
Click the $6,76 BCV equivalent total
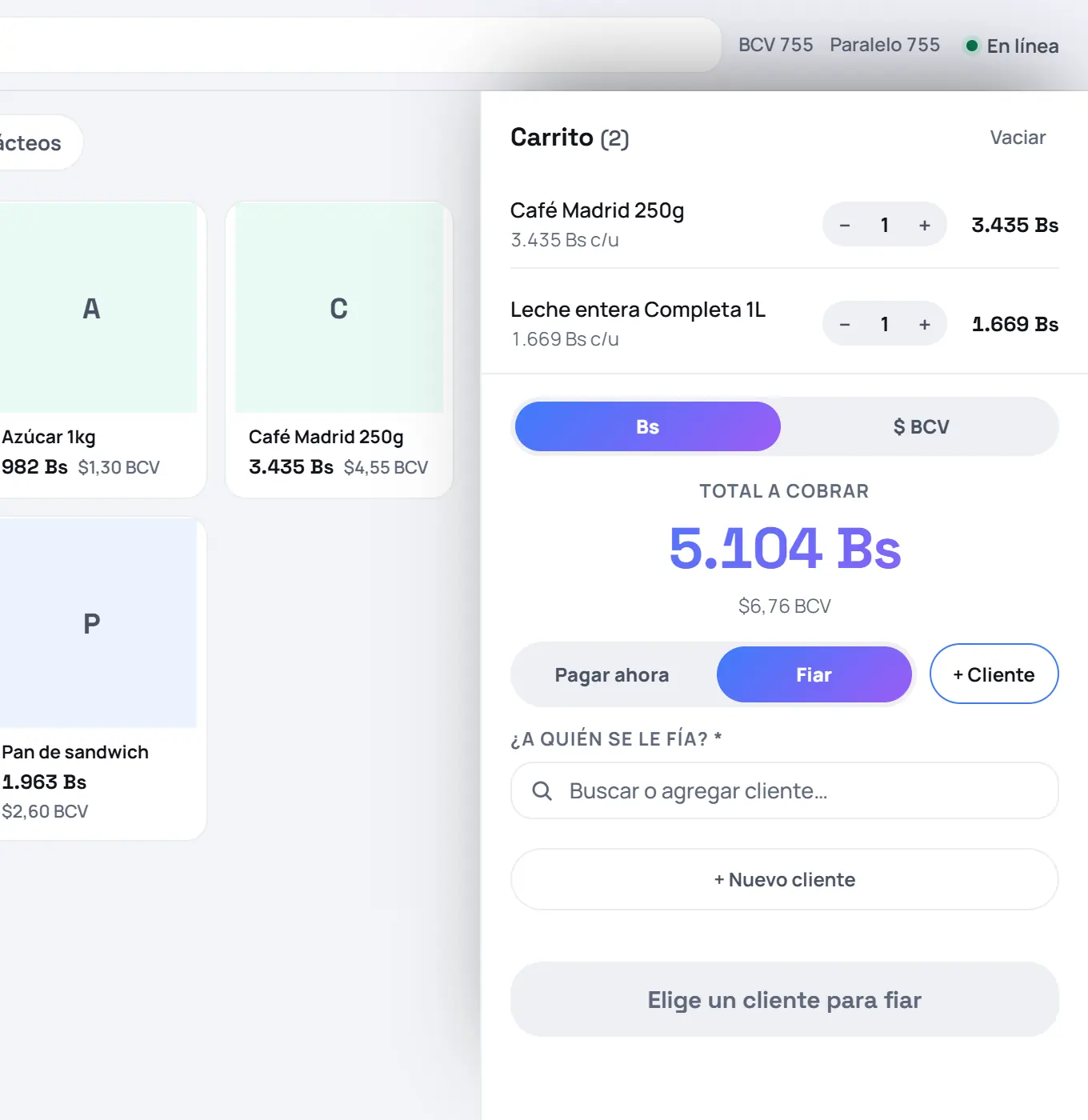pos(785,606)
